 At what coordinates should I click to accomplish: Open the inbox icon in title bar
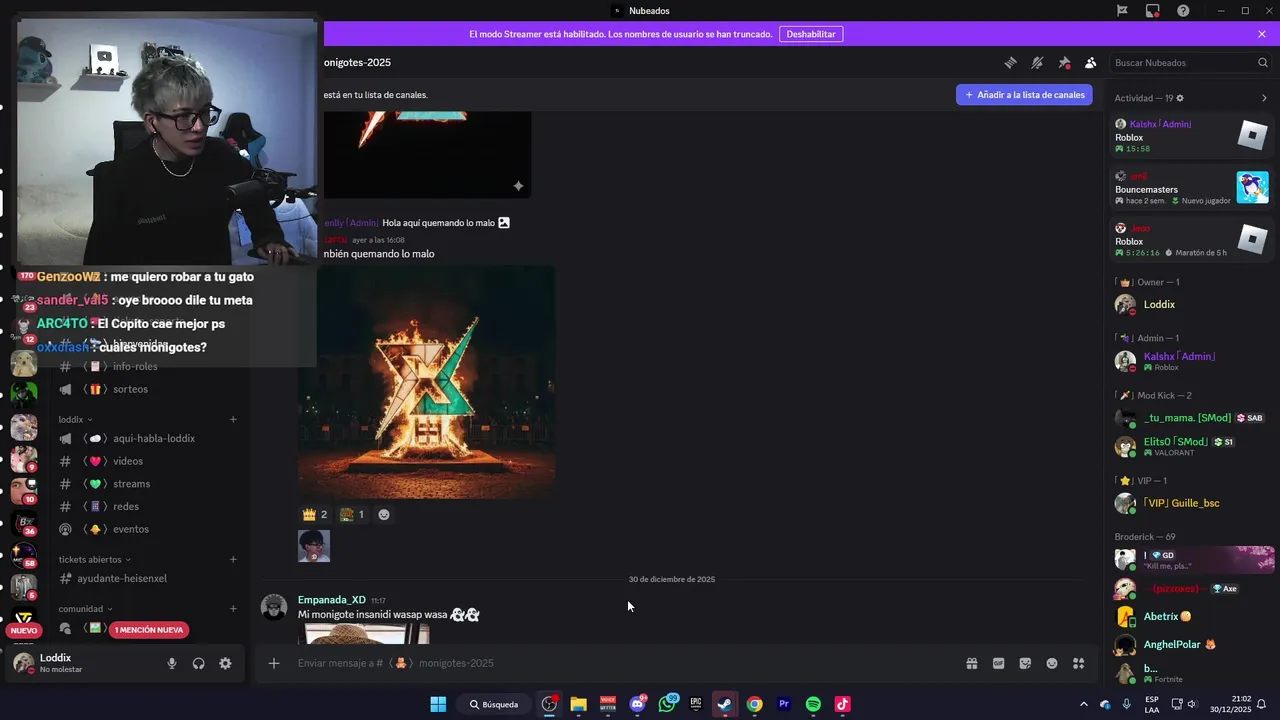(1153, 11)
